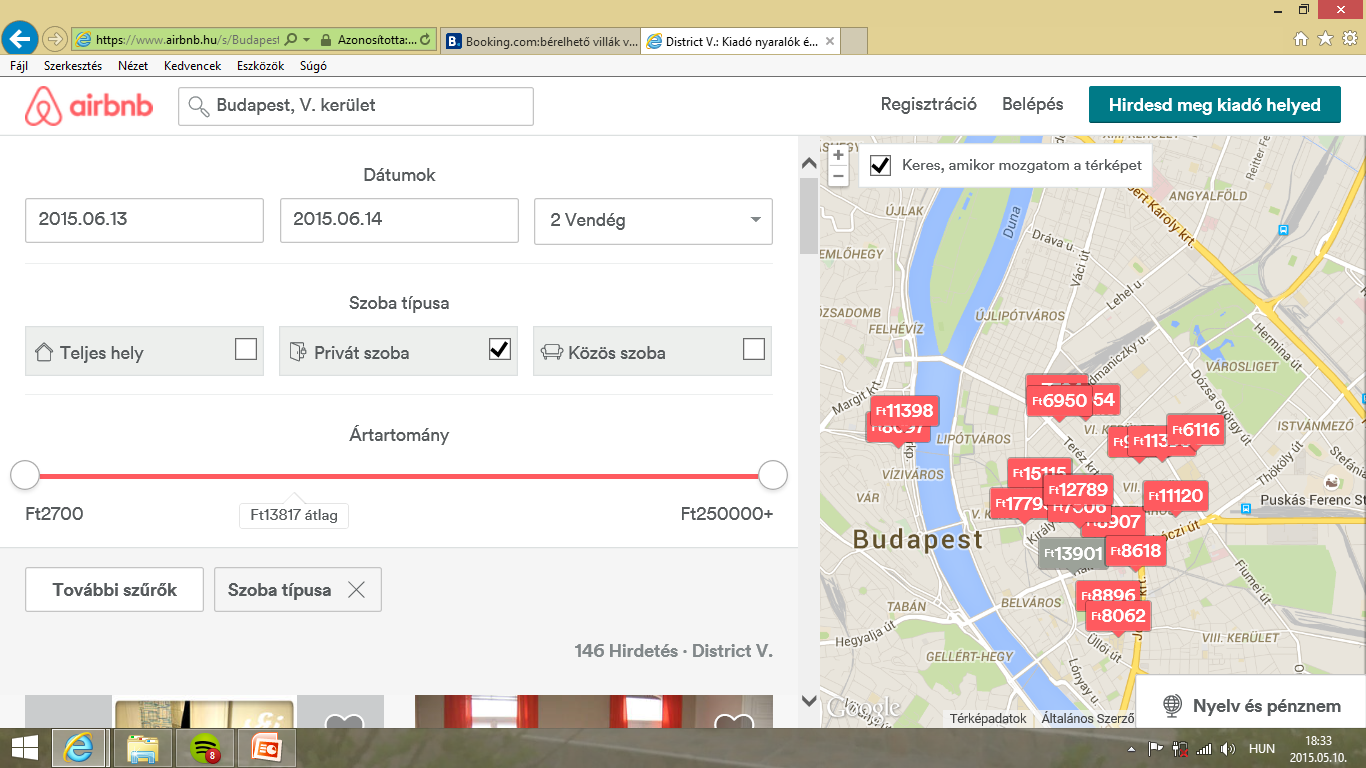The width and height of the screenshot is (1366, 768).
Task: Click Ft6116 map price marker
Action: pos(1195,430)
